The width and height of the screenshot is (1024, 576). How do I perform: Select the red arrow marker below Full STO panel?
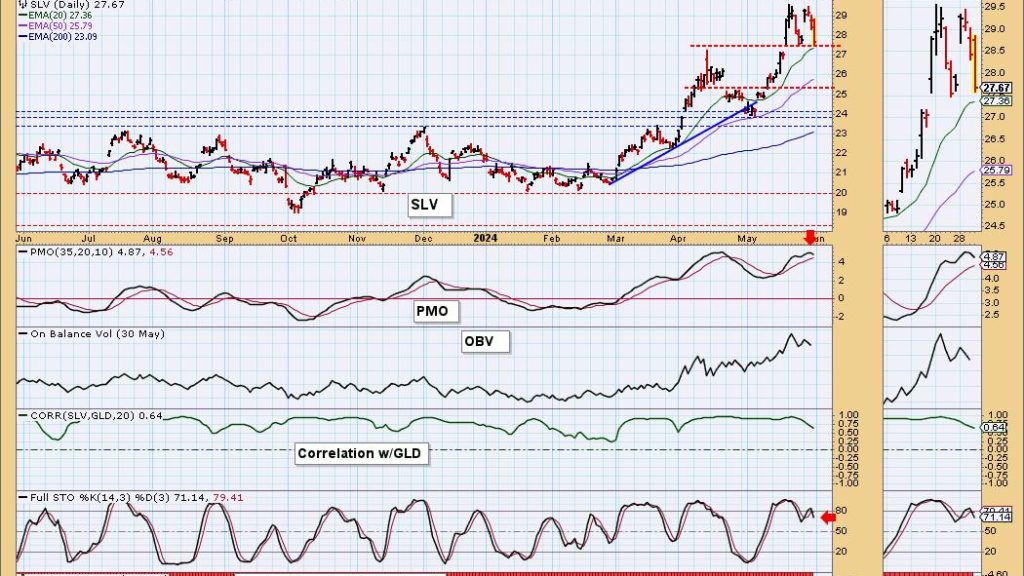pos(826,517)
